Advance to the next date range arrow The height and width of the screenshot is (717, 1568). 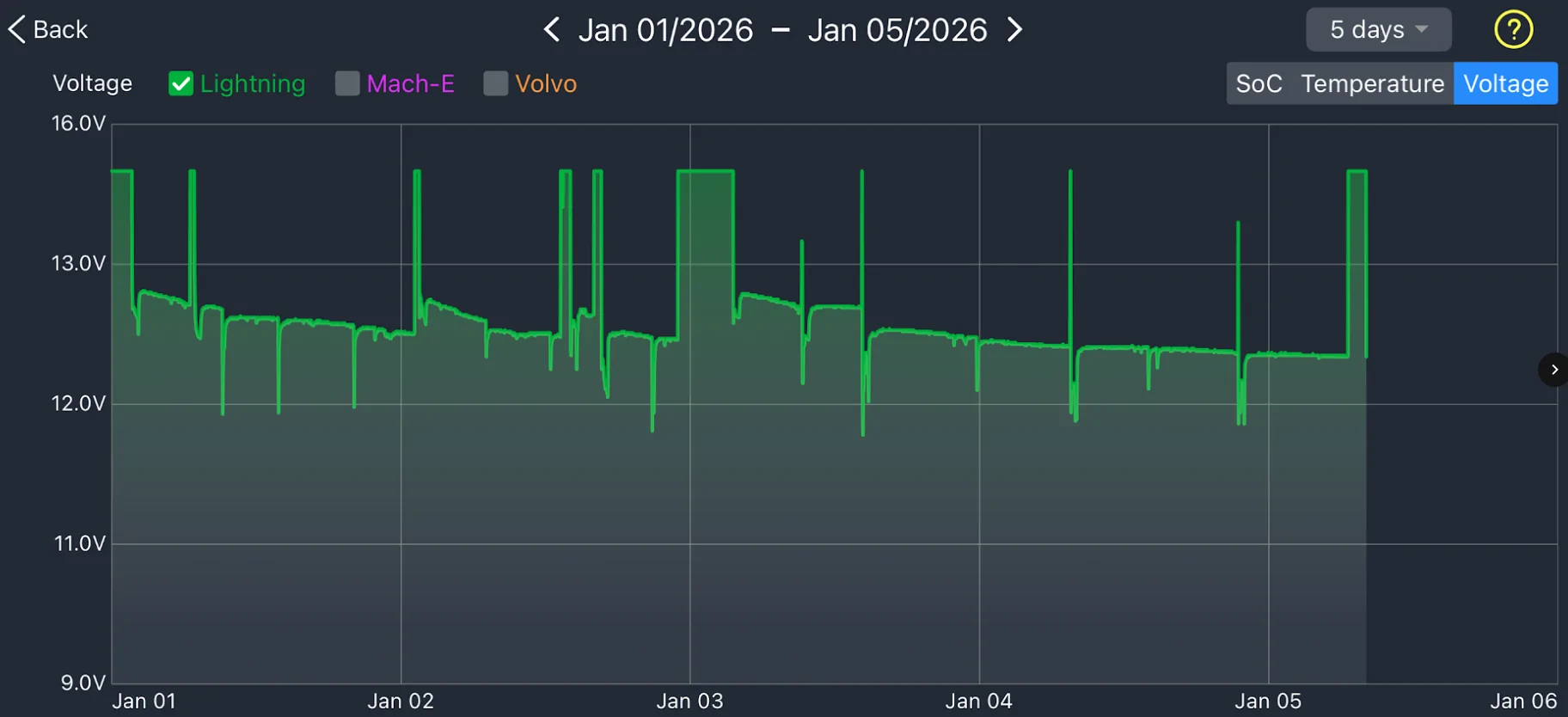1015,30
